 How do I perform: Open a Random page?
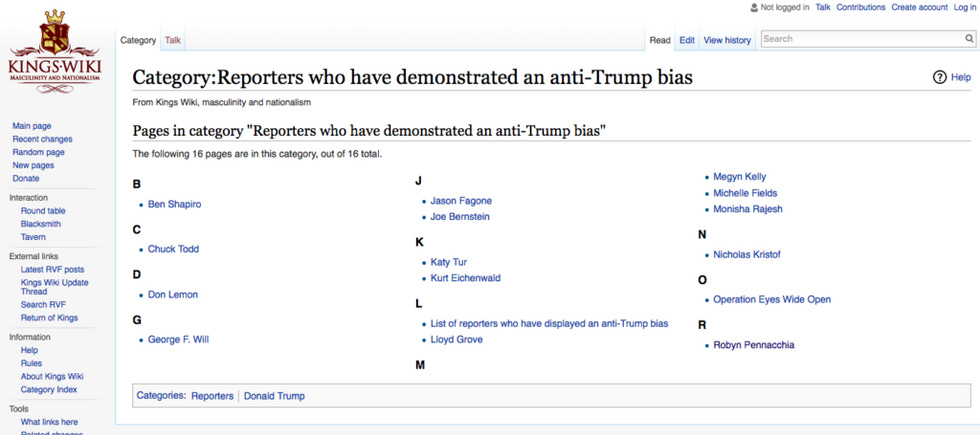(x=38, y=152)
